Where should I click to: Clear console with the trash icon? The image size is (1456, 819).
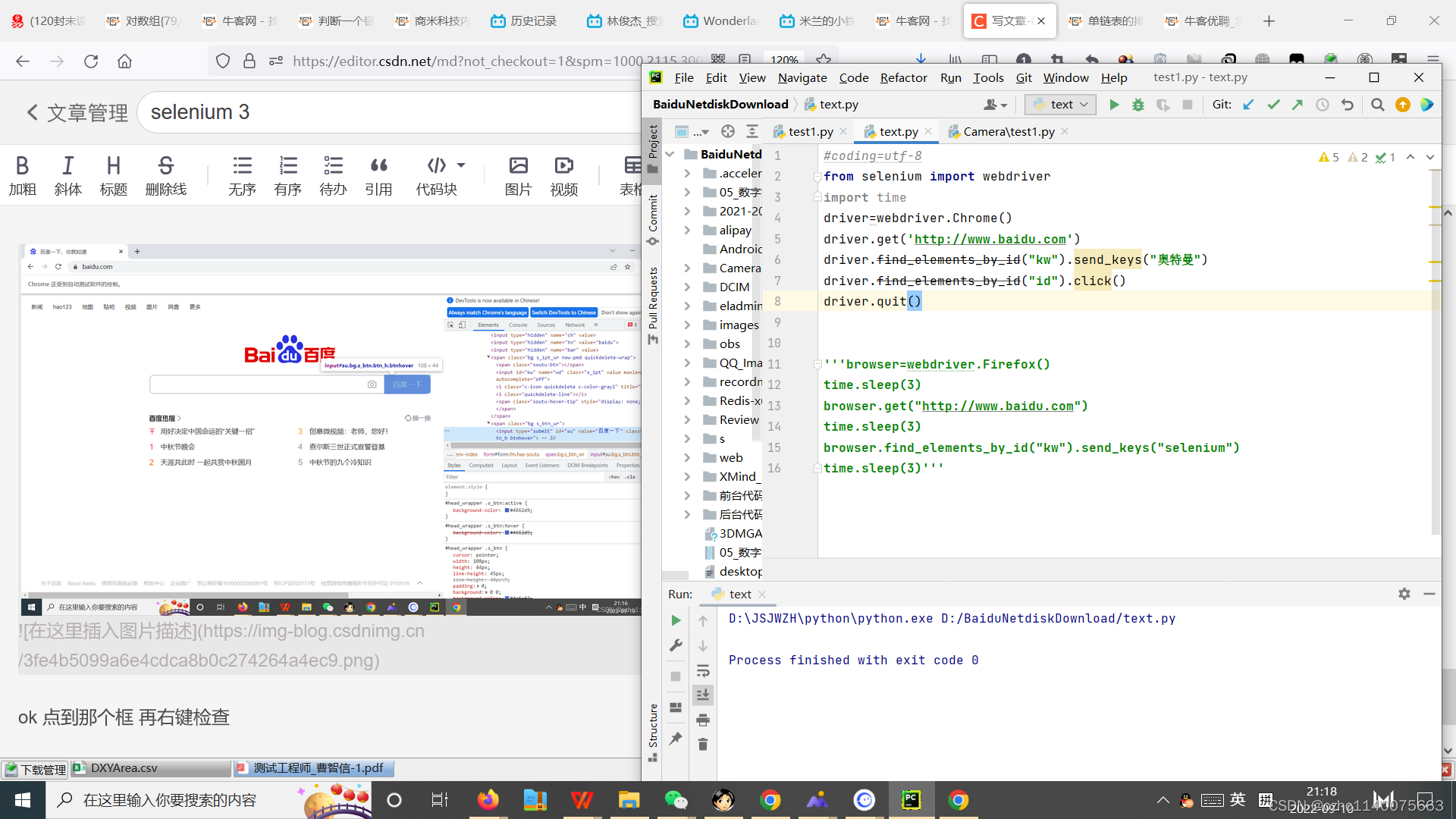(703, 745)
